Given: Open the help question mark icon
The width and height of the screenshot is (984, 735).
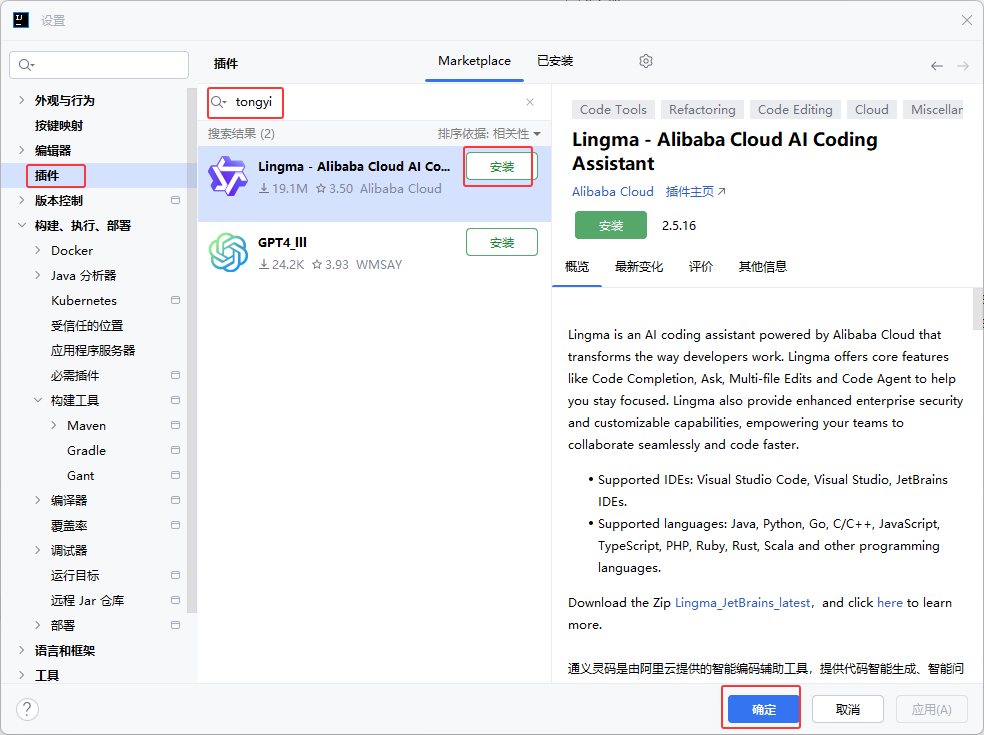Looking at the screenshot, I should tap(27, 709).
